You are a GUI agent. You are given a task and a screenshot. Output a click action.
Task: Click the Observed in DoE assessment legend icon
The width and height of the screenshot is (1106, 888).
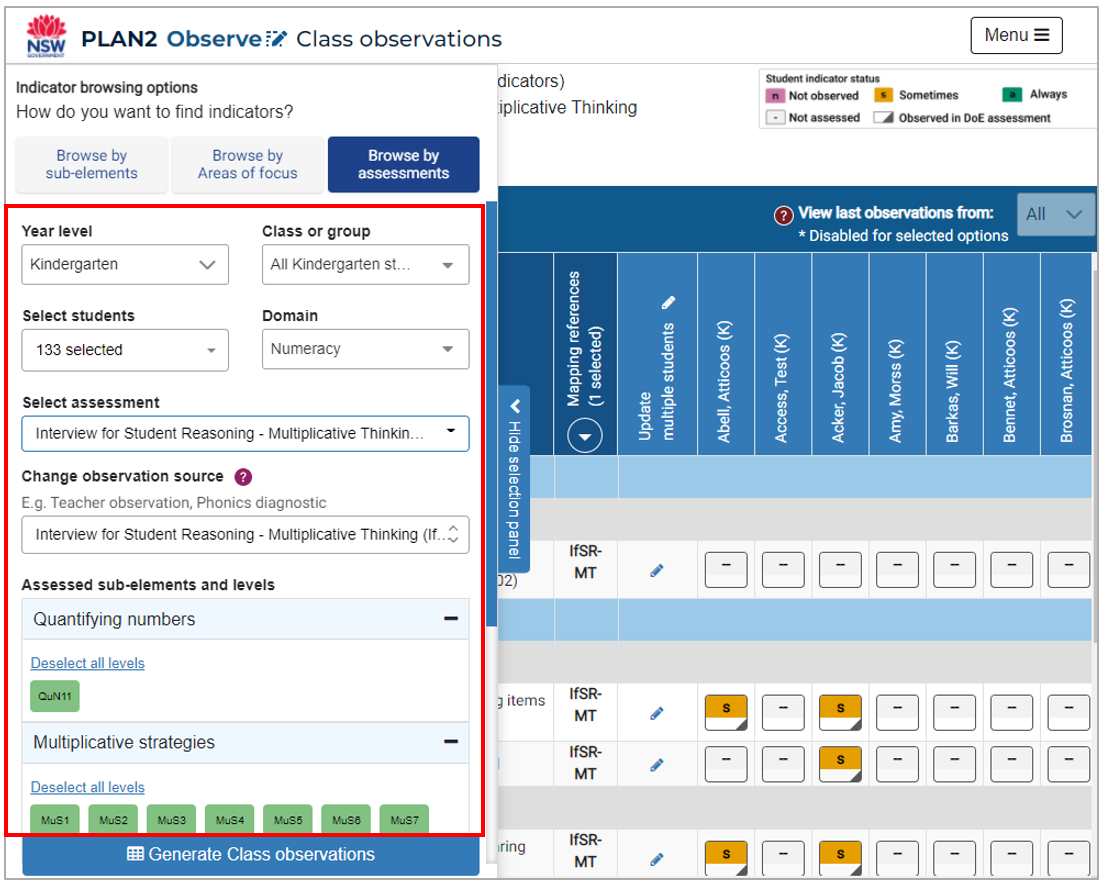point(883,118)
